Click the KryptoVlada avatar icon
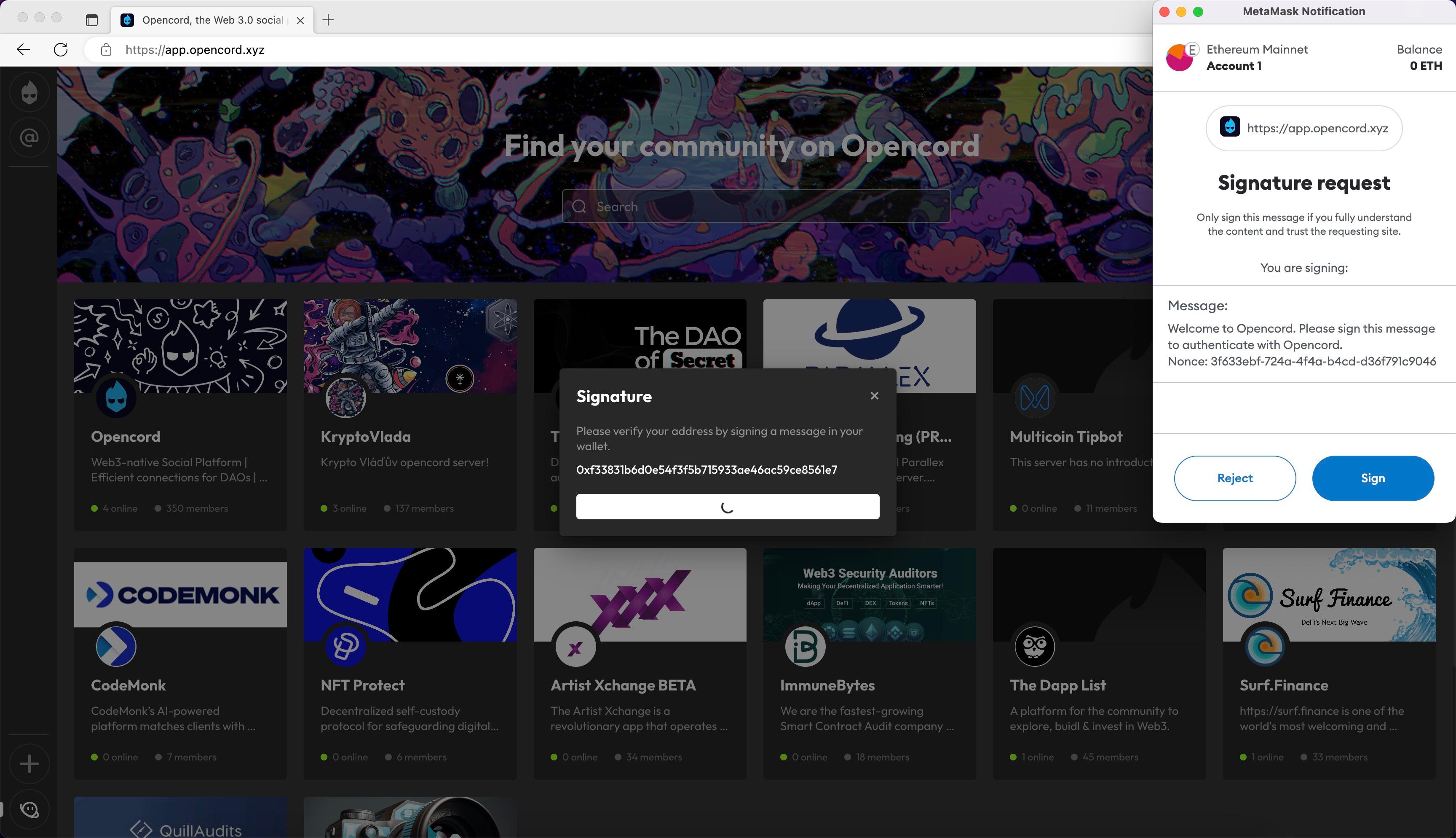Image resolution: width=1456 pixels, height=838 pixels. [x=345, y=398]
